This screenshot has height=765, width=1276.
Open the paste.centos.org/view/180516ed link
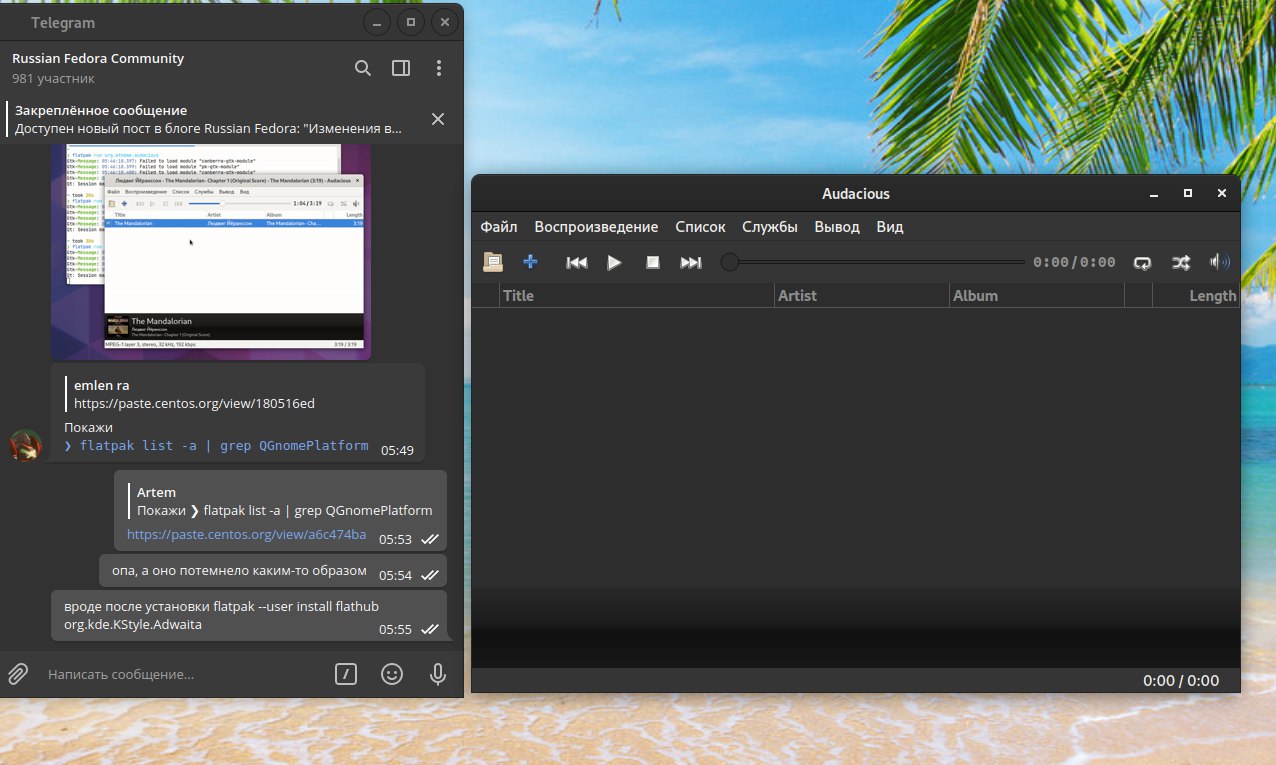point(194,403)
